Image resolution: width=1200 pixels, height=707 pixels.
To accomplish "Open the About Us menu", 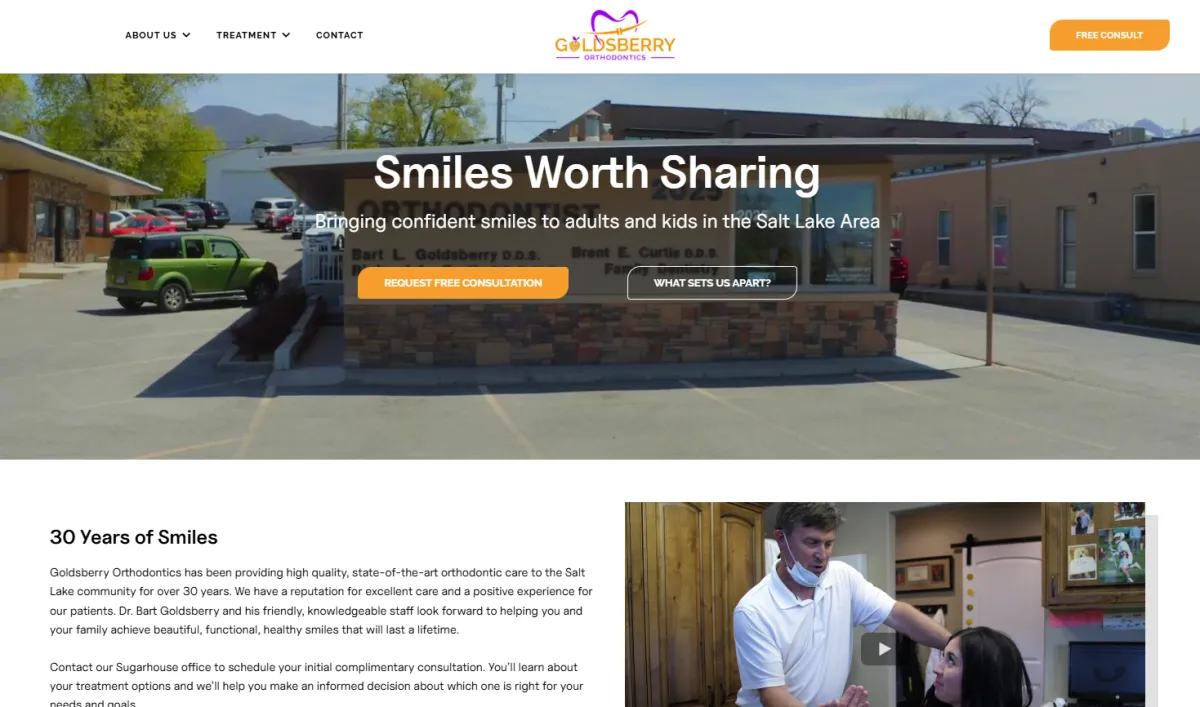I will 158,35.
